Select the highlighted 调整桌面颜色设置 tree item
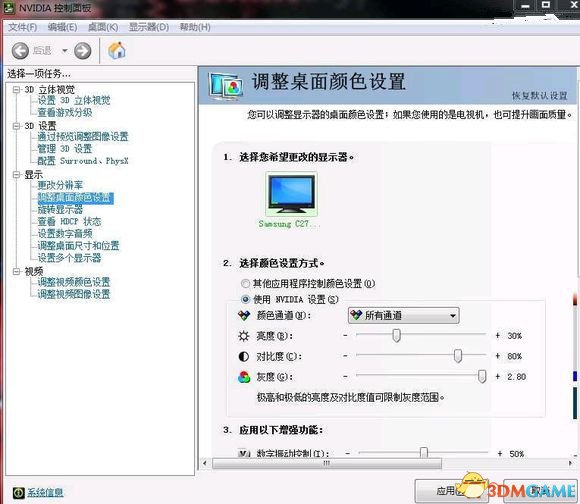Screen dimensions: 580x504 pos(75,197)
